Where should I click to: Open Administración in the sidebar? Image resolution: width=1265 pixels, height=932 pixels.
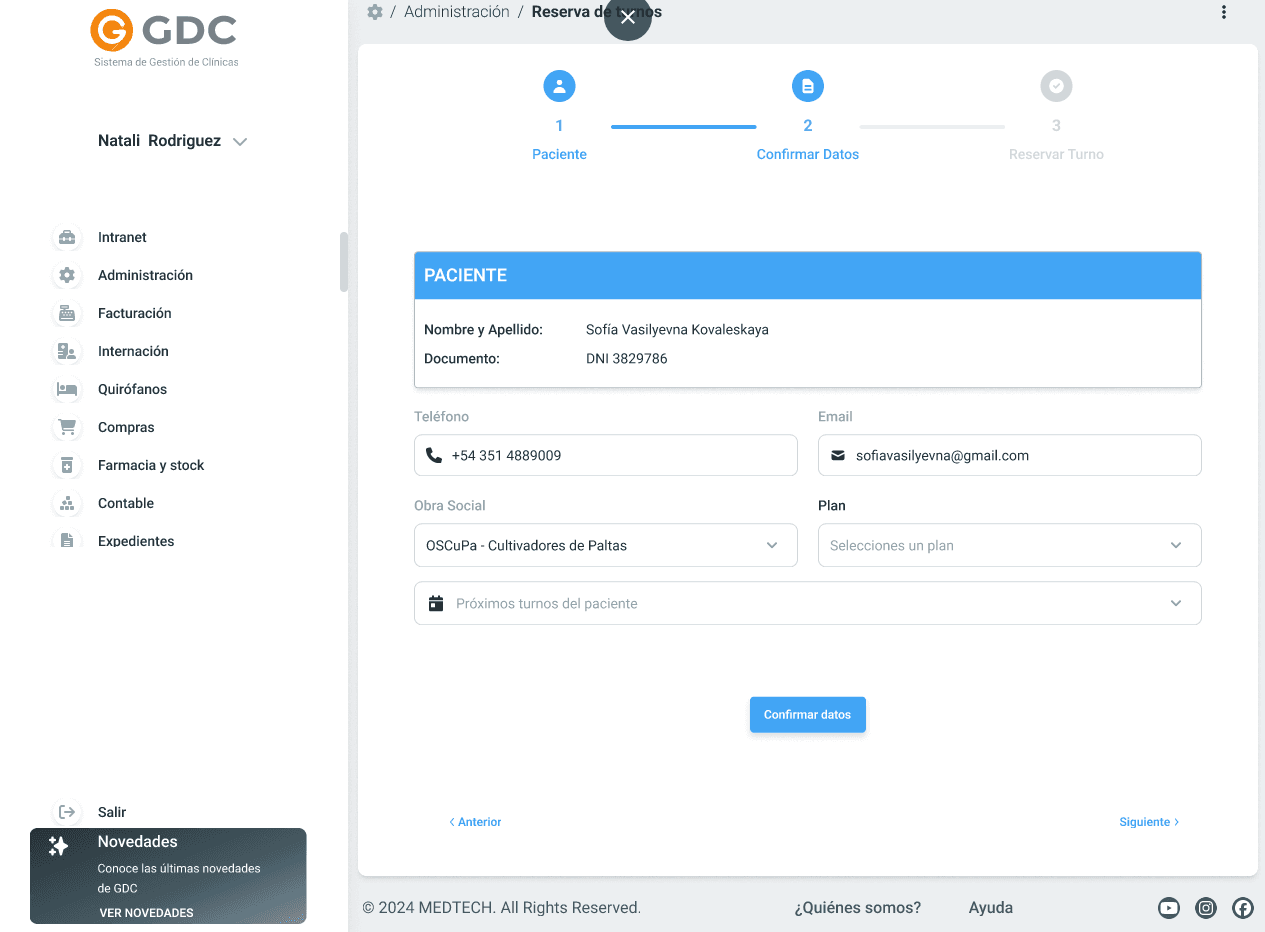(x=145, y=275)
